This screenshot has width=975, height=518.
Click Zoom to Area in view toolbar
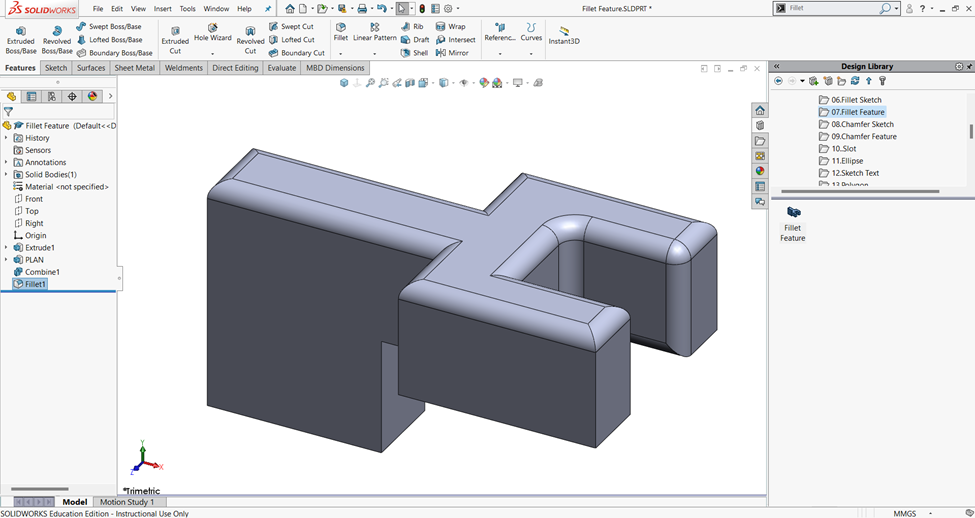point(384,83)
